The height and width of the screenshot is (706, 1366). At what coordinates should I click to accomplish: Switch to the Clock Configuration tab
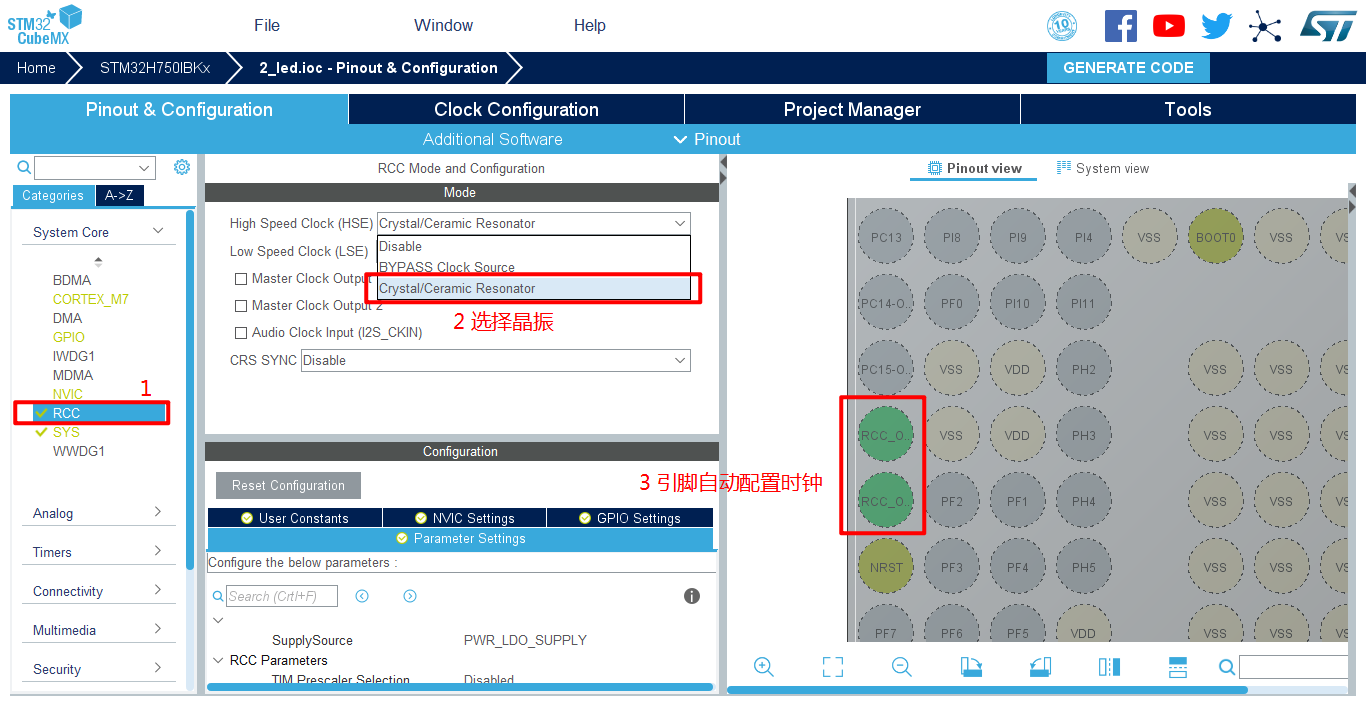tap(516, 110)
